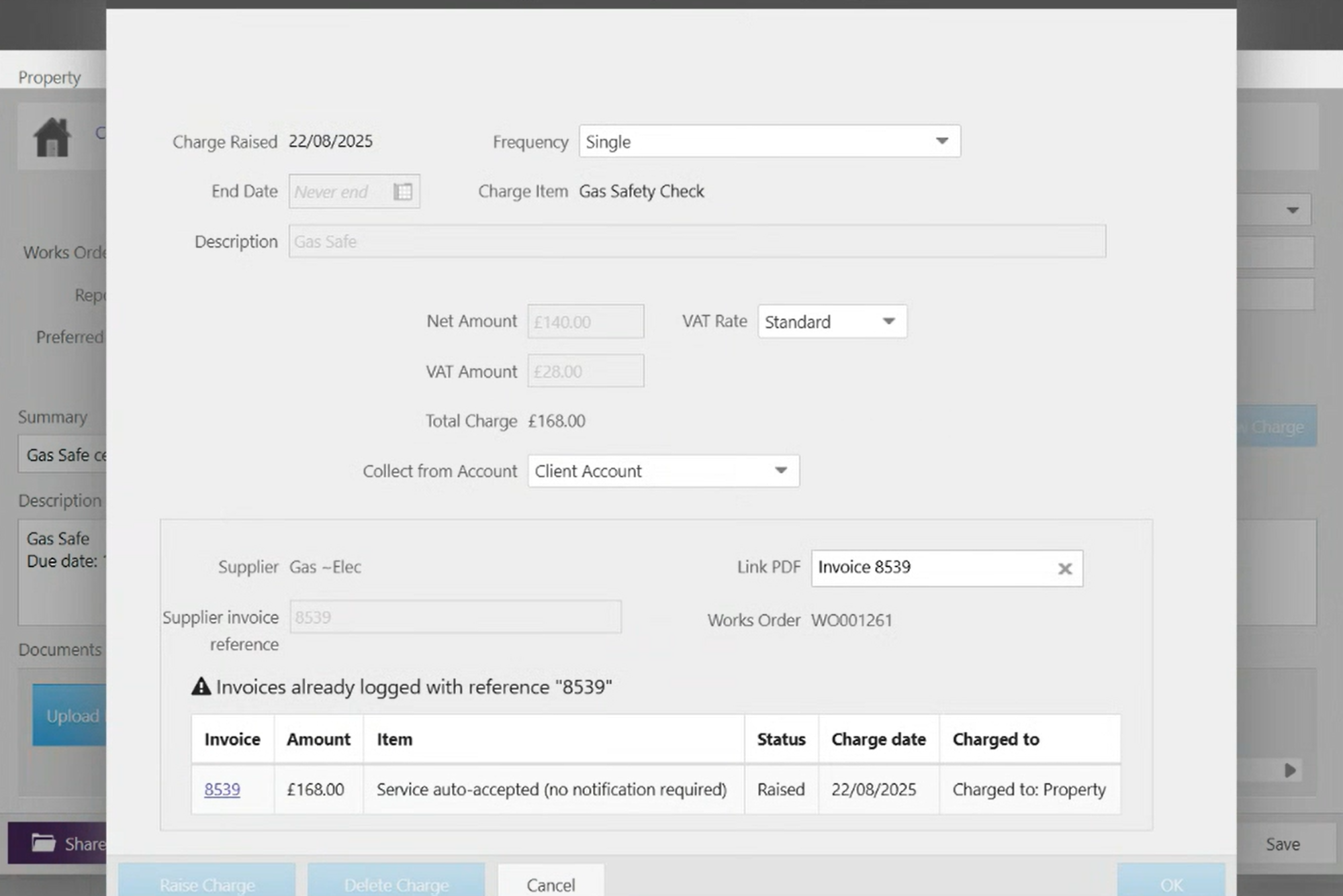Click the Amount column header

click(x=318, y=739)
